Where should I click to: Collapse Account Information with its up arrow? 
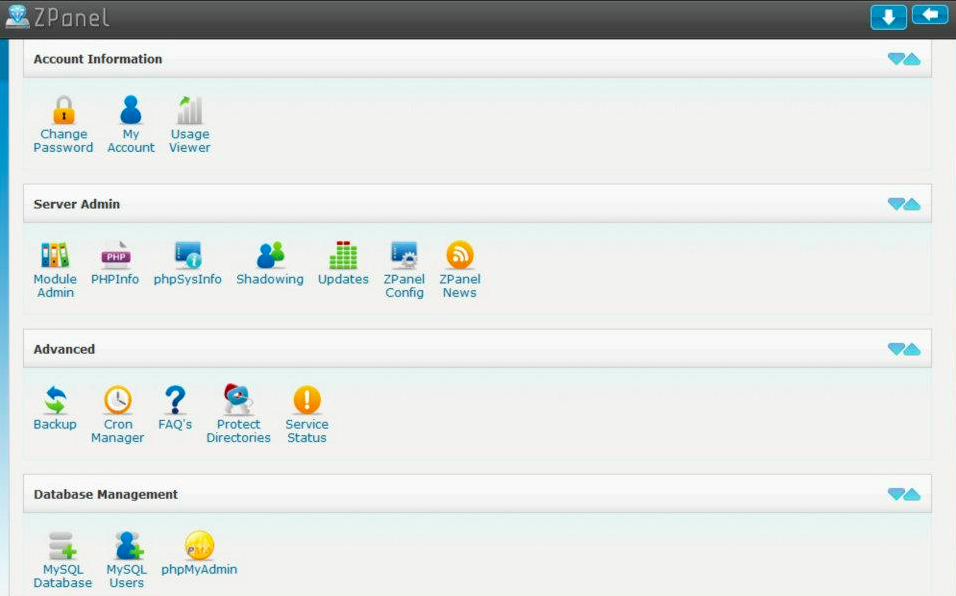click(912, 59)
